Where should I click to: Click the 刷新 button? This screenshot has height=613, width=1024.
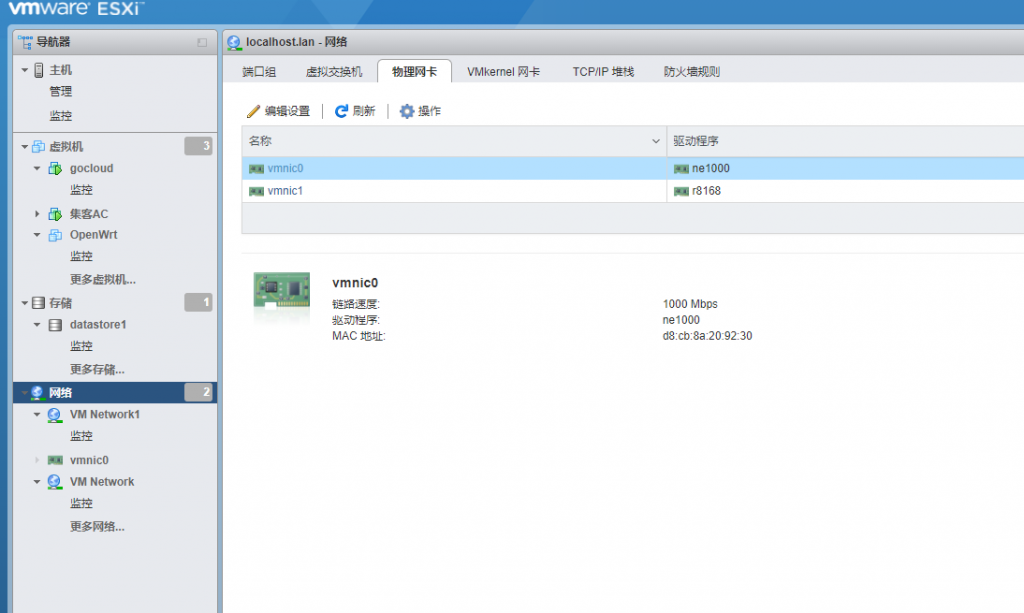tap(355, 111)
